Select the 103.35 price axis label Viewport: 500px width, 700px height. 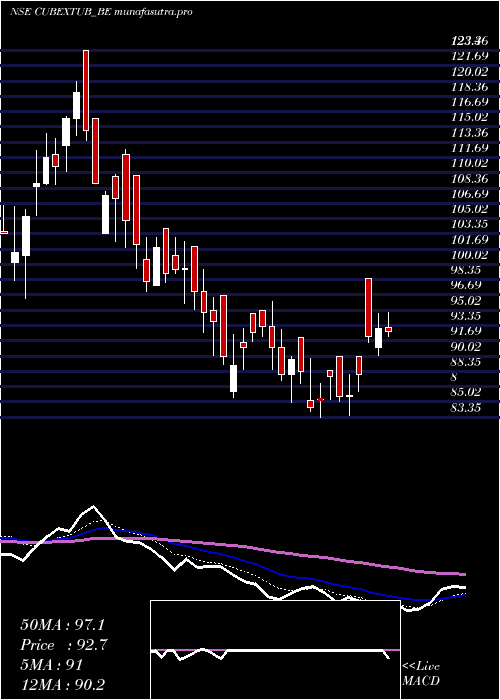(469, 225)
